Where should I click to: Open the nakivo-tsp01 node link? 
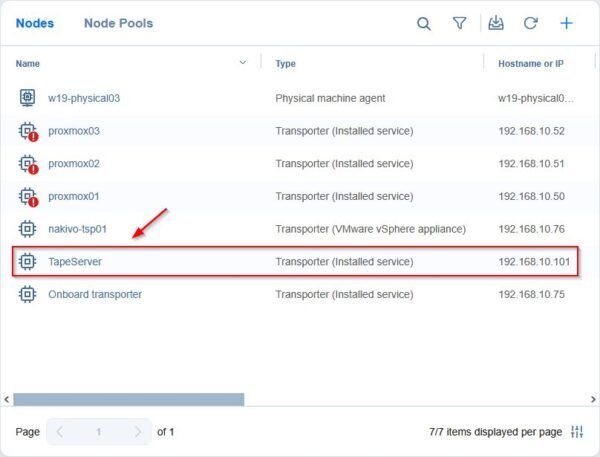(x=77, y=229)
